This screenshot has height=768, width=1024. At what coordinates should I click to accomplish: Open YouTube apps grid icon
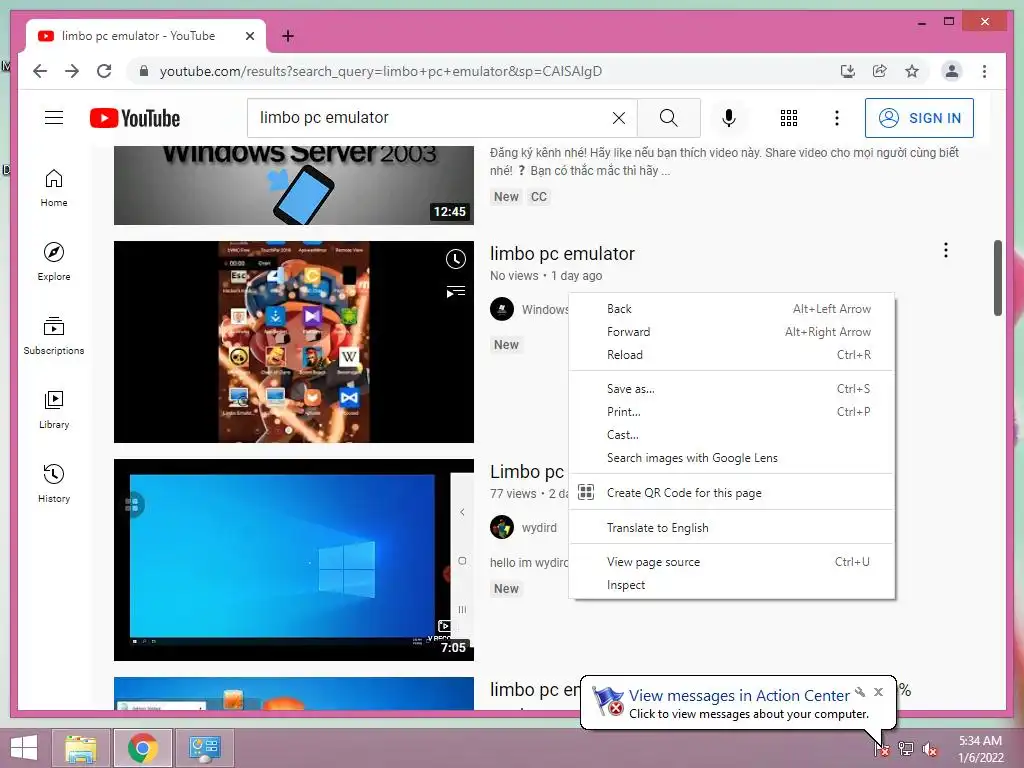(789, 118)
